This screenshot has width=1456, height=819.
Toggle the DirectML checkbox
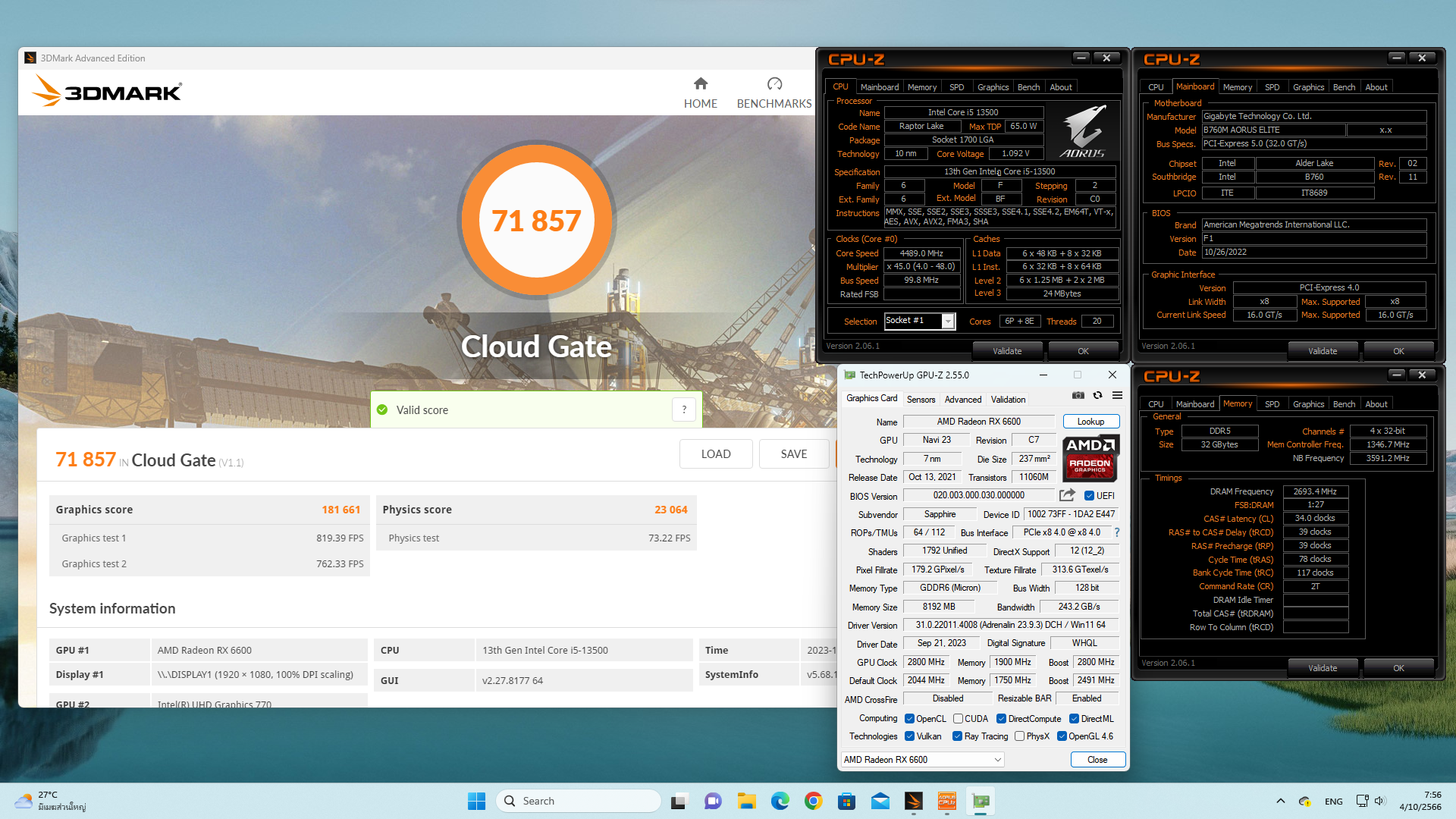[1074, 719]
